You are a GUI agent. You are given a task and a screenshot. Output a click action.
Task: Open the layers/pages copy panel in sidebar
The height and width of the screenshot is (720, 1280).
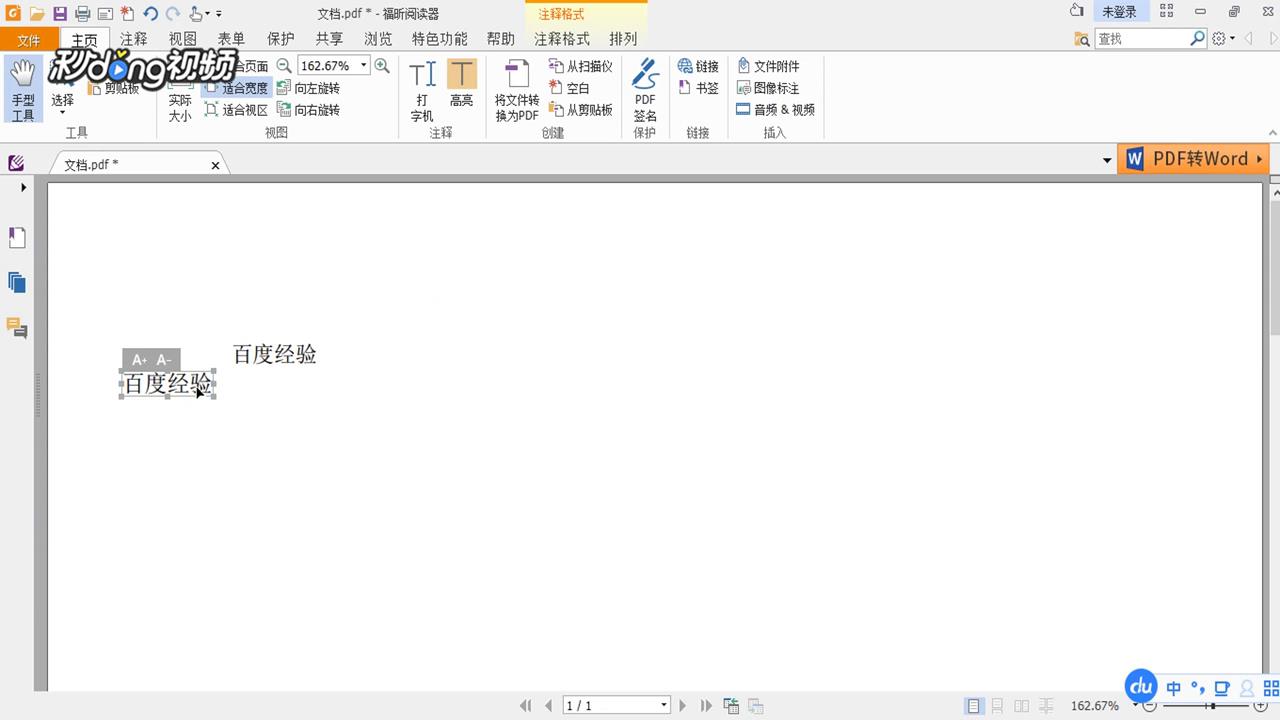coord(17,283)
